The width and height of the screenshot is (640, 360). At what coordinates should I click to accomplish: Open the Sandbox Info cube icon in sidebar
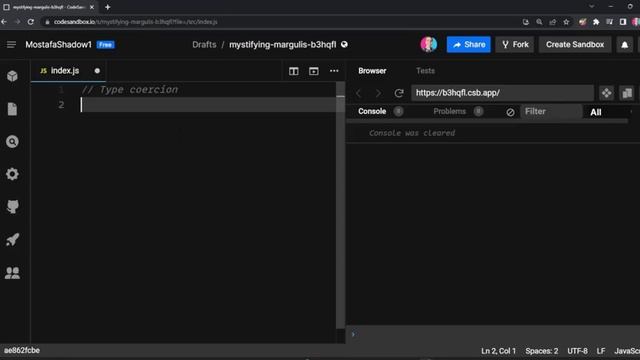12,76
